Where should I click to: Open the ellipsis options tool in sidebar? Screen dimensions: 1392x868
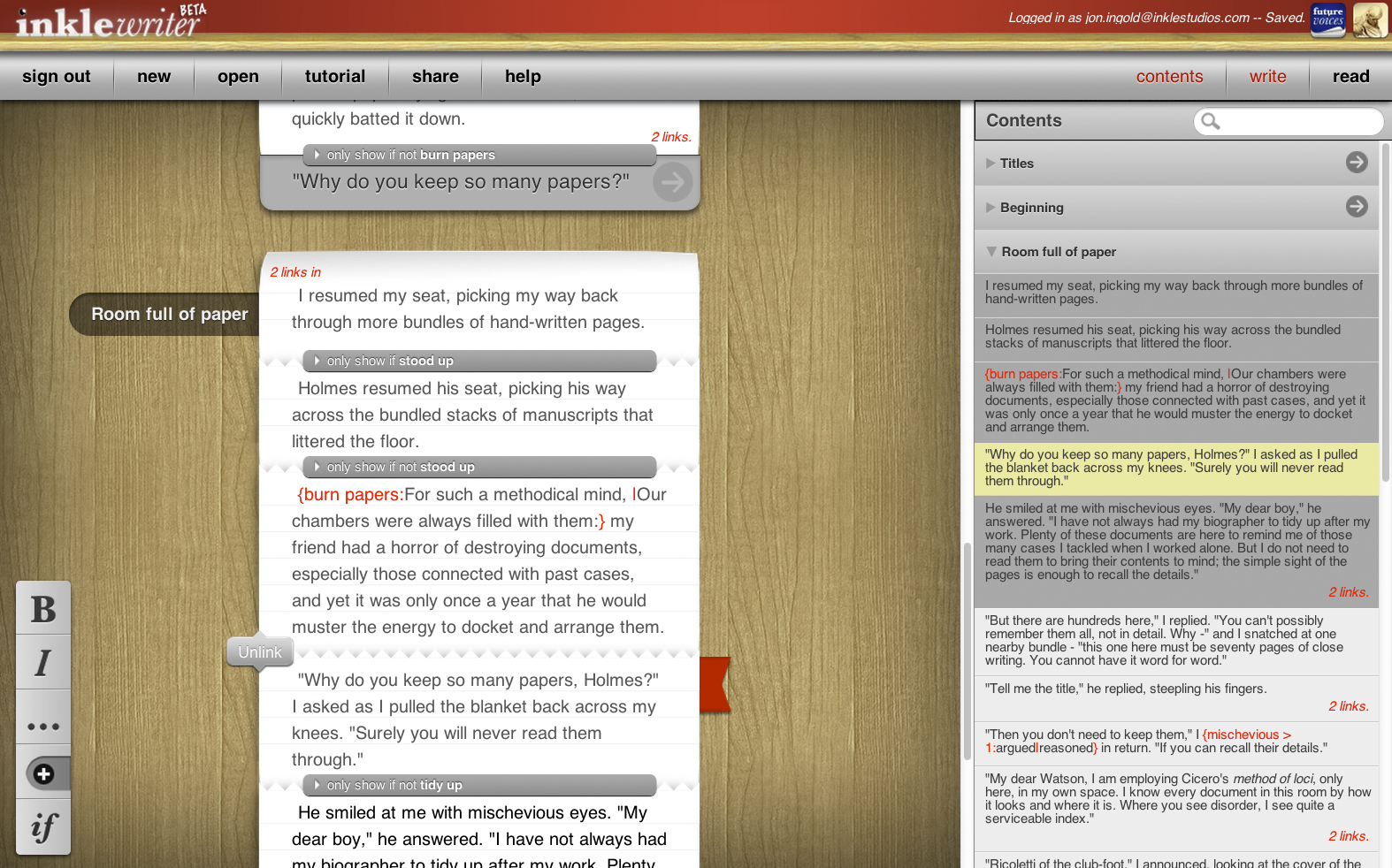pyautogui.click(x=43, y=727)
